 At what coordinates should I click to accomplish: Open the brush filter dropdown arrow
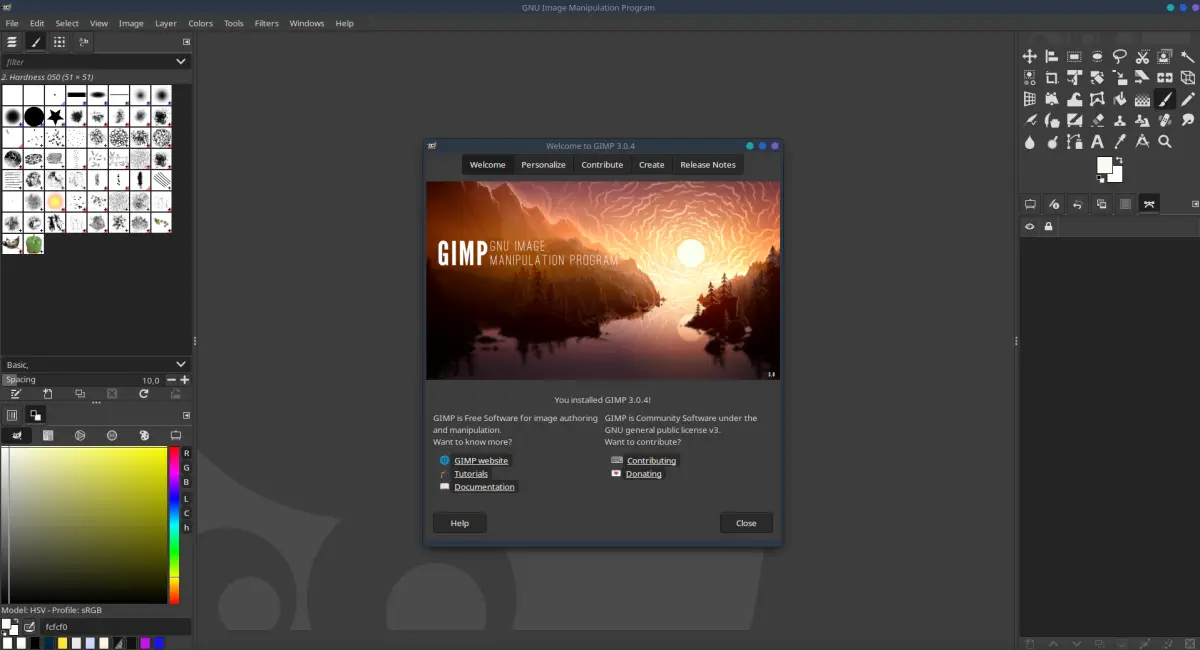coord(181,61)
